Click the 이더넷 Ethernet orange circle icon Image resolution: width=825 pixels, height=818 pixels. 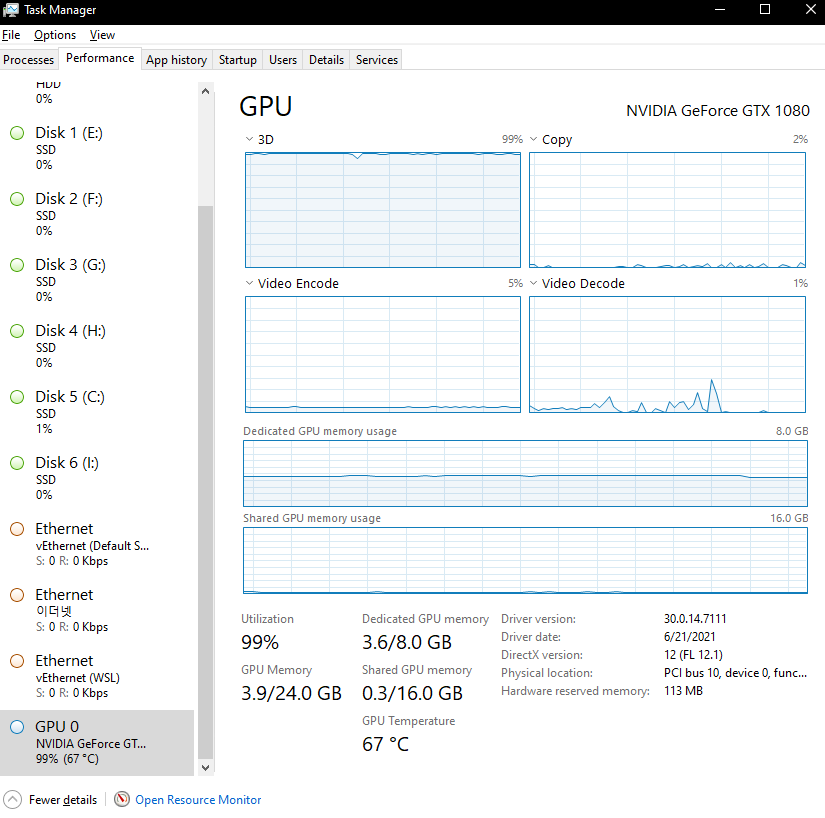(x=17, y=595)
